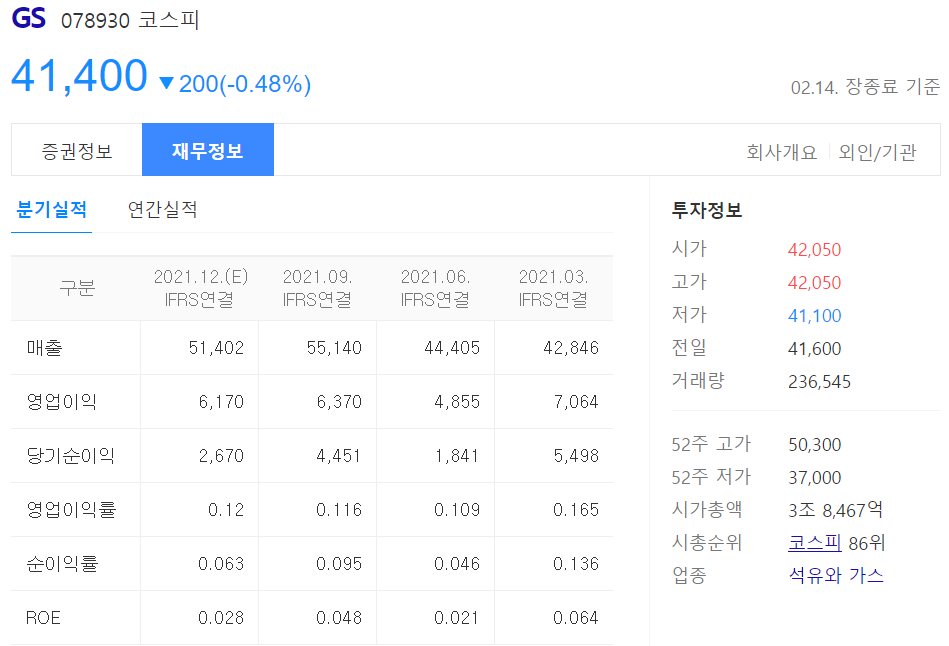Viewport: 949px width, 646px height.
Task: Click the 영업이익 value 6,170
Action: (x=221, y=401)
